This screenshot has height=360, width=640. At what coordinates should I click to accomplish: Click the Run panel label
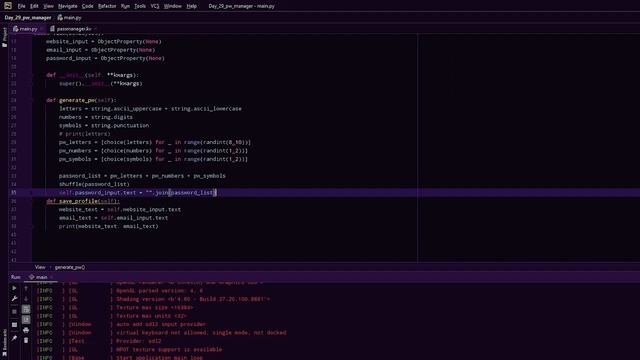point(16,277)
